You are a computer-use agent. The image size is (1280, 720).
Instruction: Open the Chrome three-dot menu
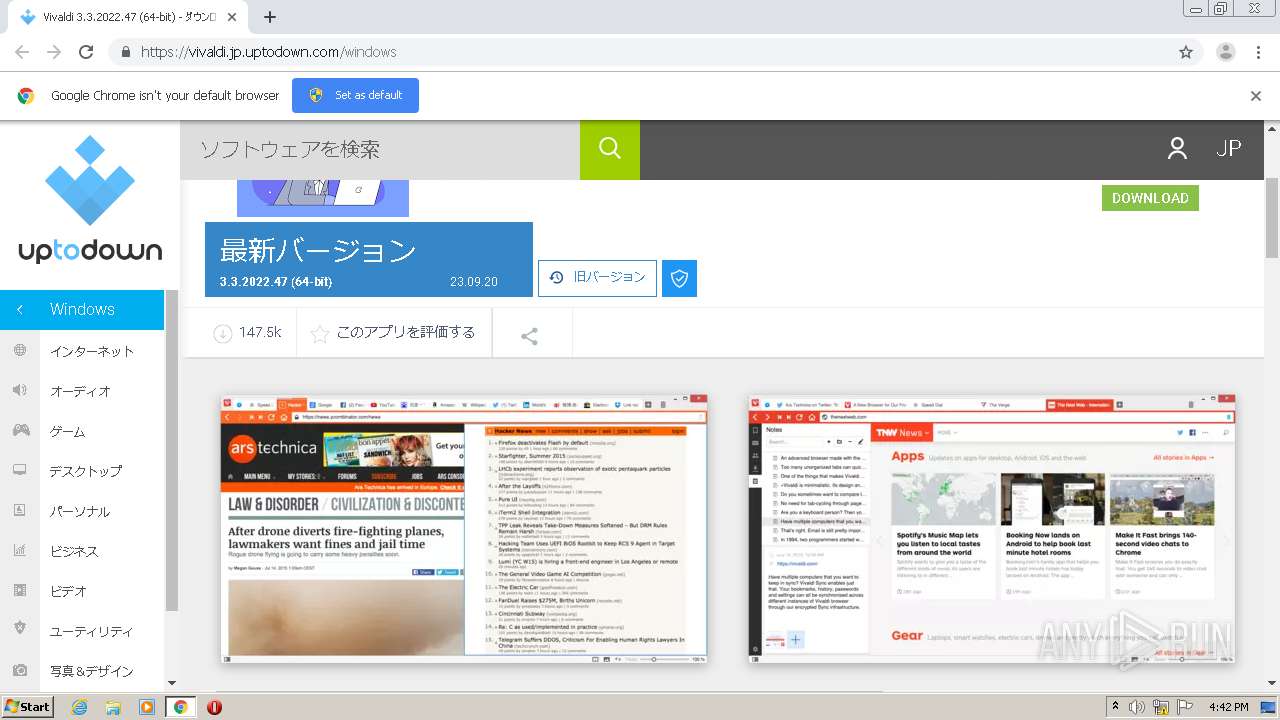click(x=1258, y=52)
